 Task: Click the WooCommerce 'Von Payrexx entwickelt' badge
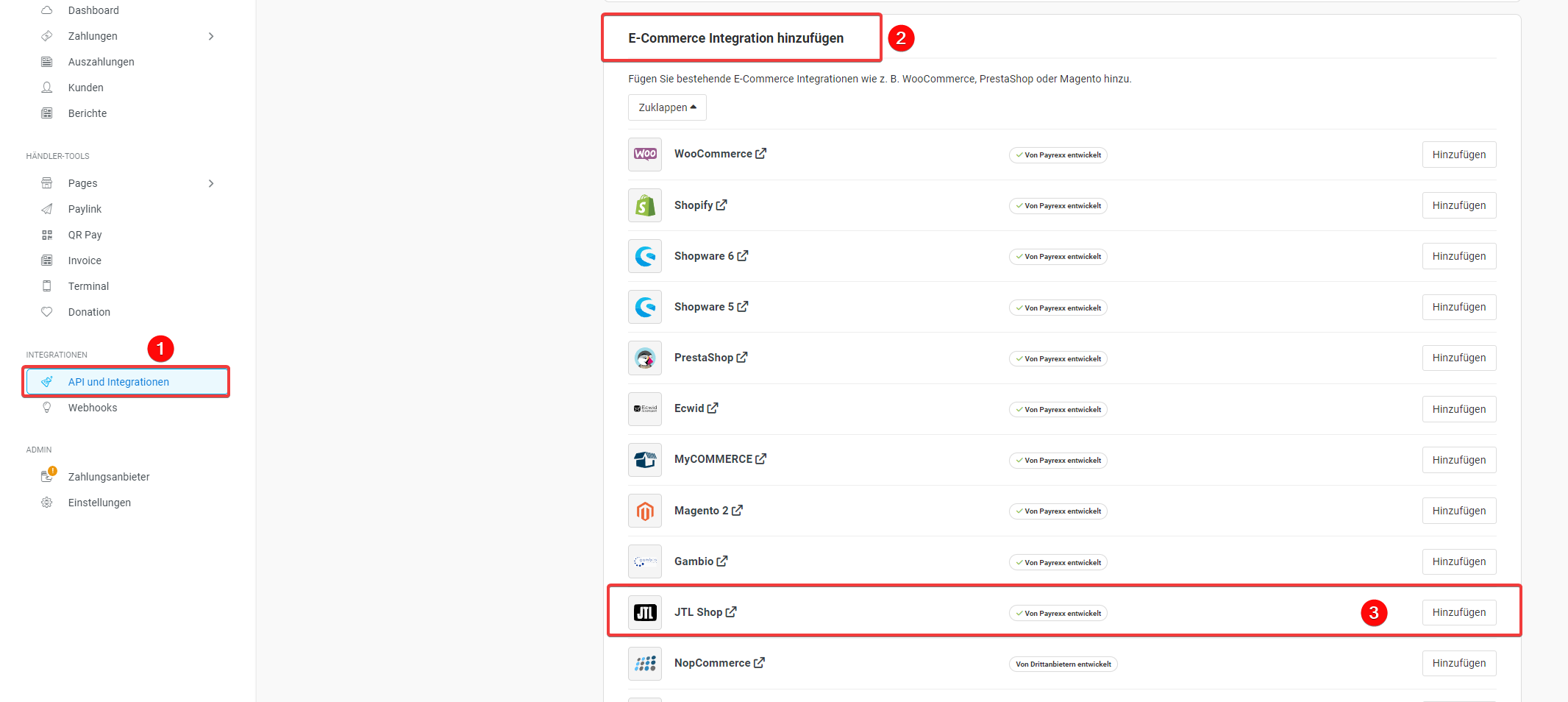point(1058,155)
